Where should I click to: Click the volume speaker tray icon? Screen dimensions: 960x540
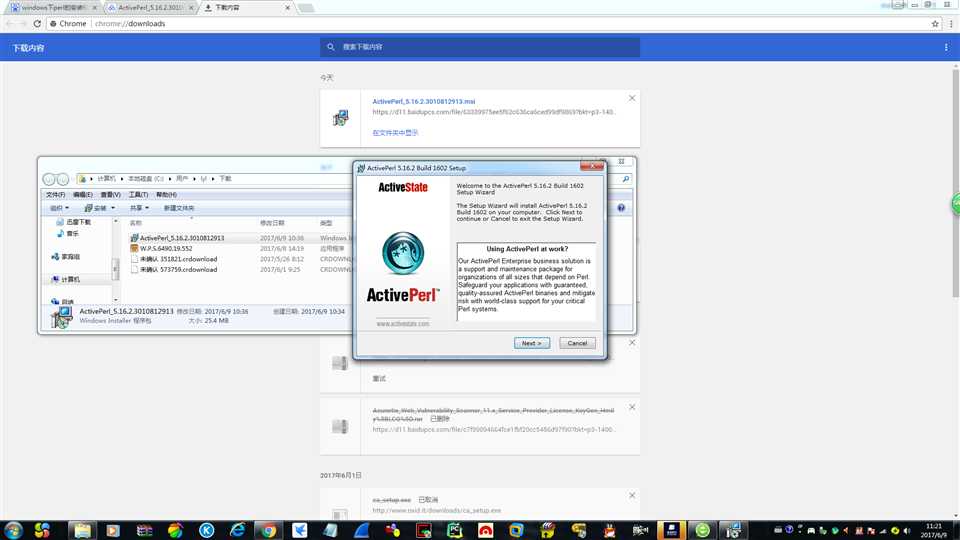coord(907,531)
